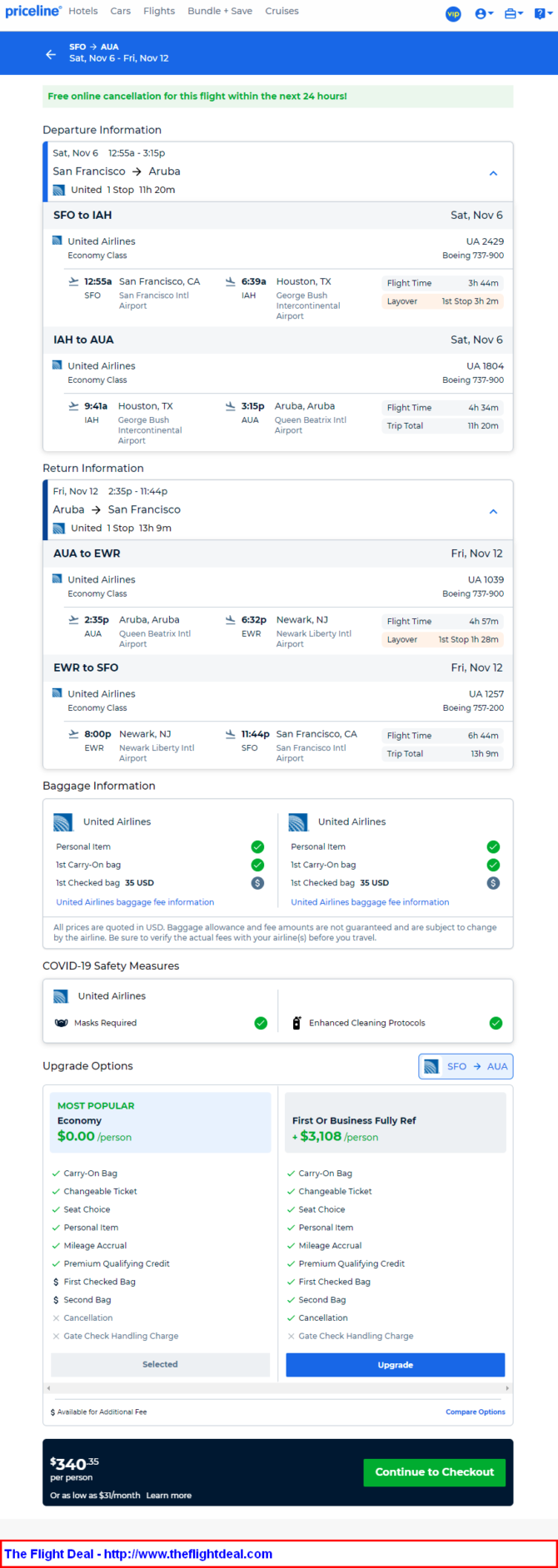
Task: Click takeoff icon next to 9:41a departure
Action: [x=73, y=406]
